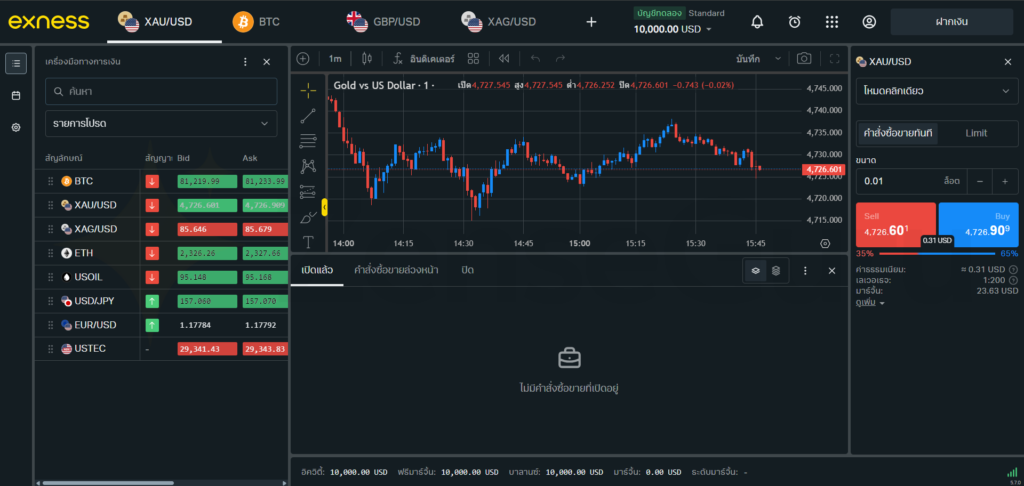Click the compare/add symbol icon on chart toolbar
The image size is (1024, 486).
tap(302, 59)
